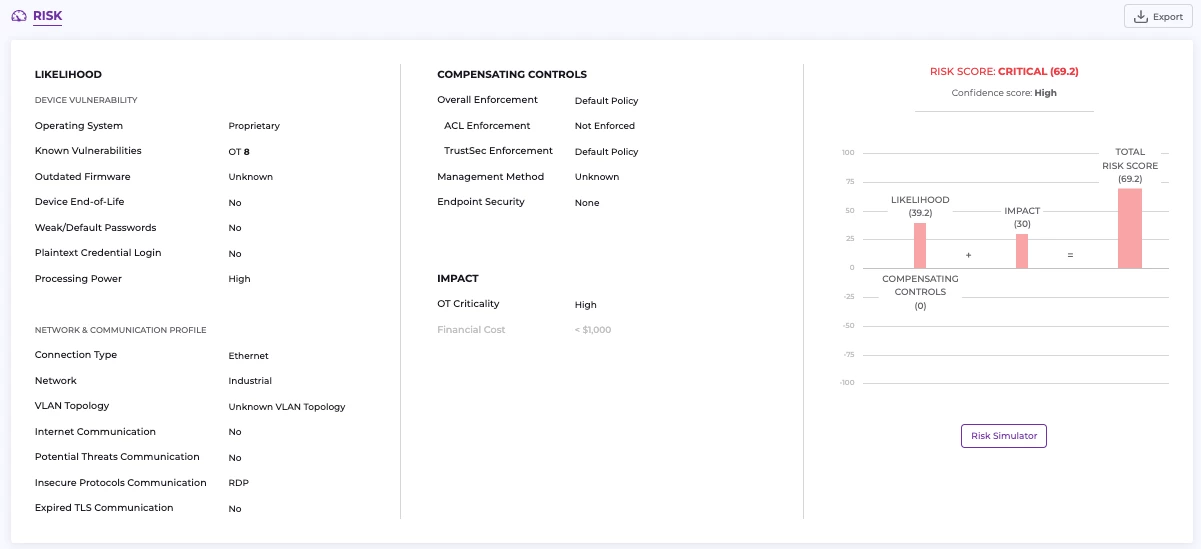Open the Known Vulnerabilities OT 8 value

[x=239, y=152]
